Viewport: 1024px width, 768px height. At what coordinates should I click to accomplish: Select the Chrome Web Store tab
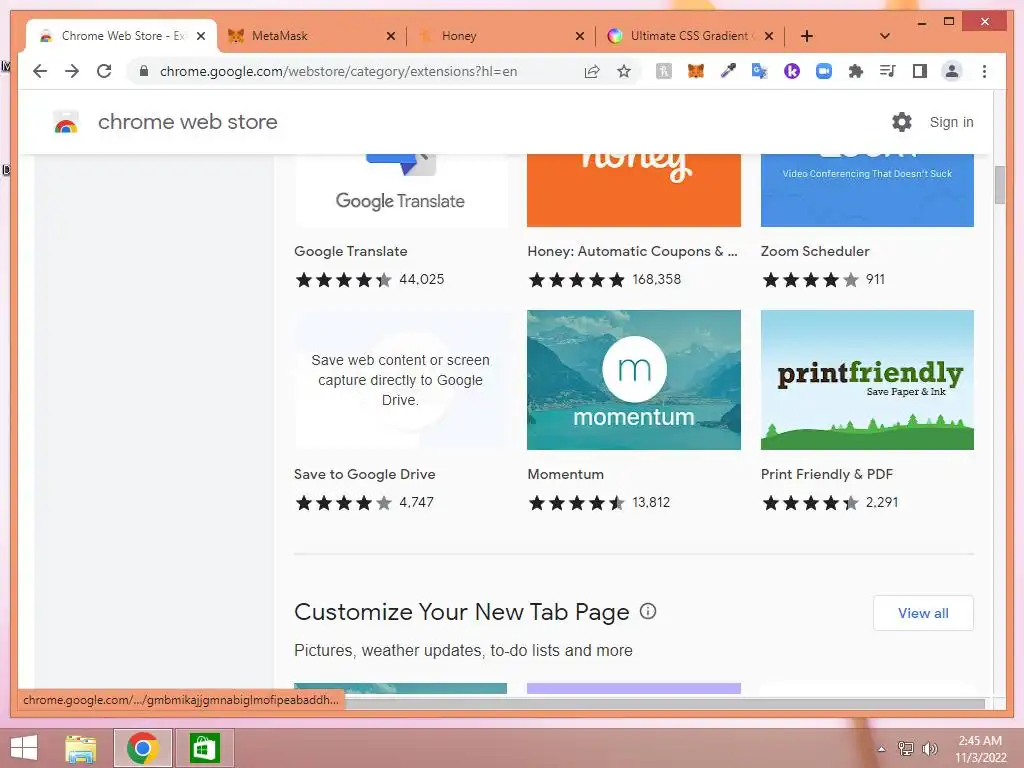[121, 36]
